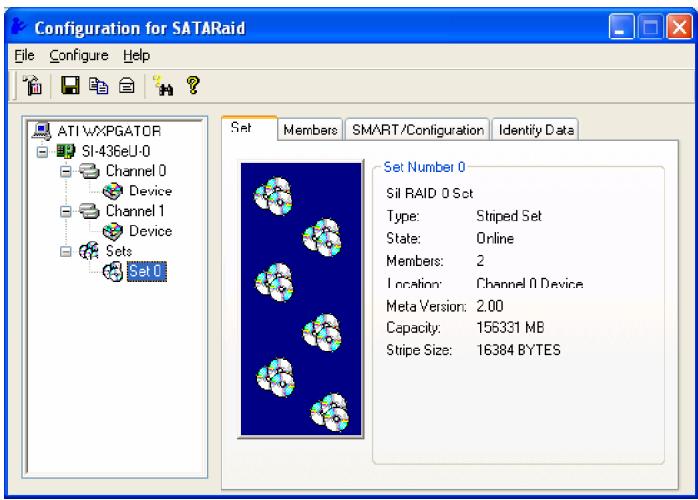
Task: Switch to the Members tab
Action: point(310,130)
